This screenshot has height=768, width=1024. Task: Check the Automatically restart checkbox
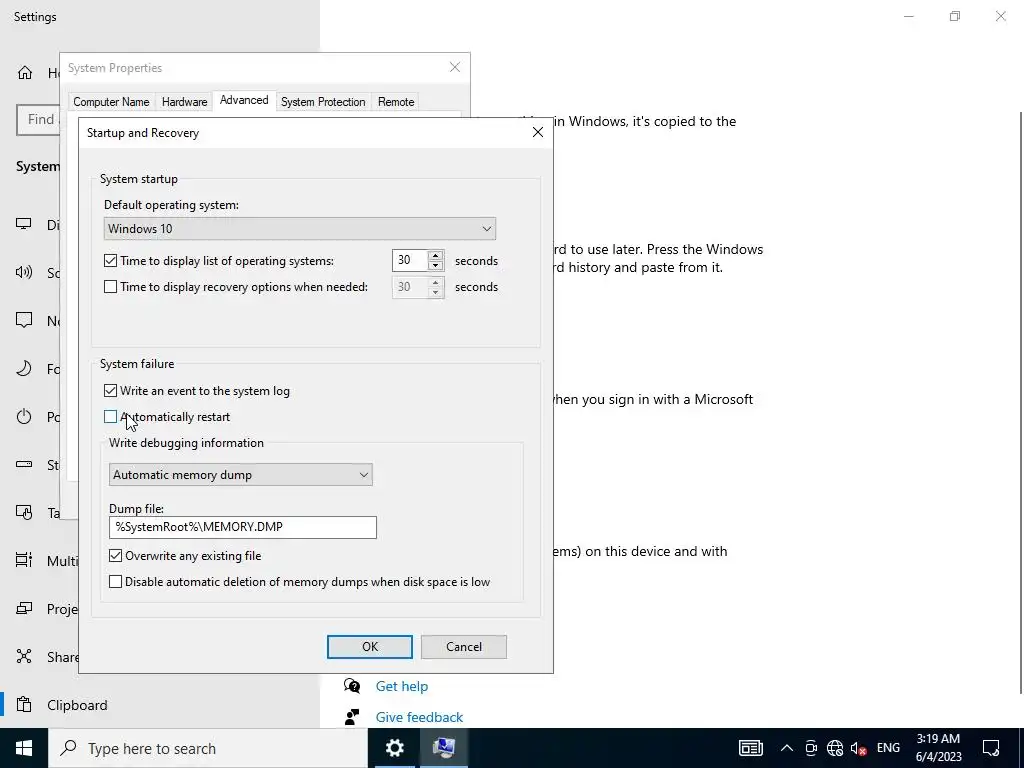coord(110,417)
